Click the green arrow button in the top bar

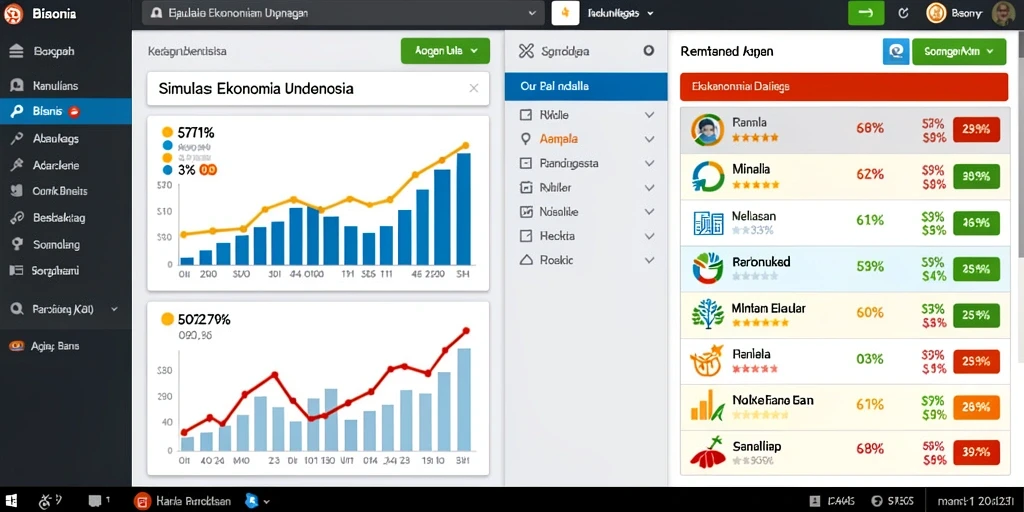click(866, 12)
